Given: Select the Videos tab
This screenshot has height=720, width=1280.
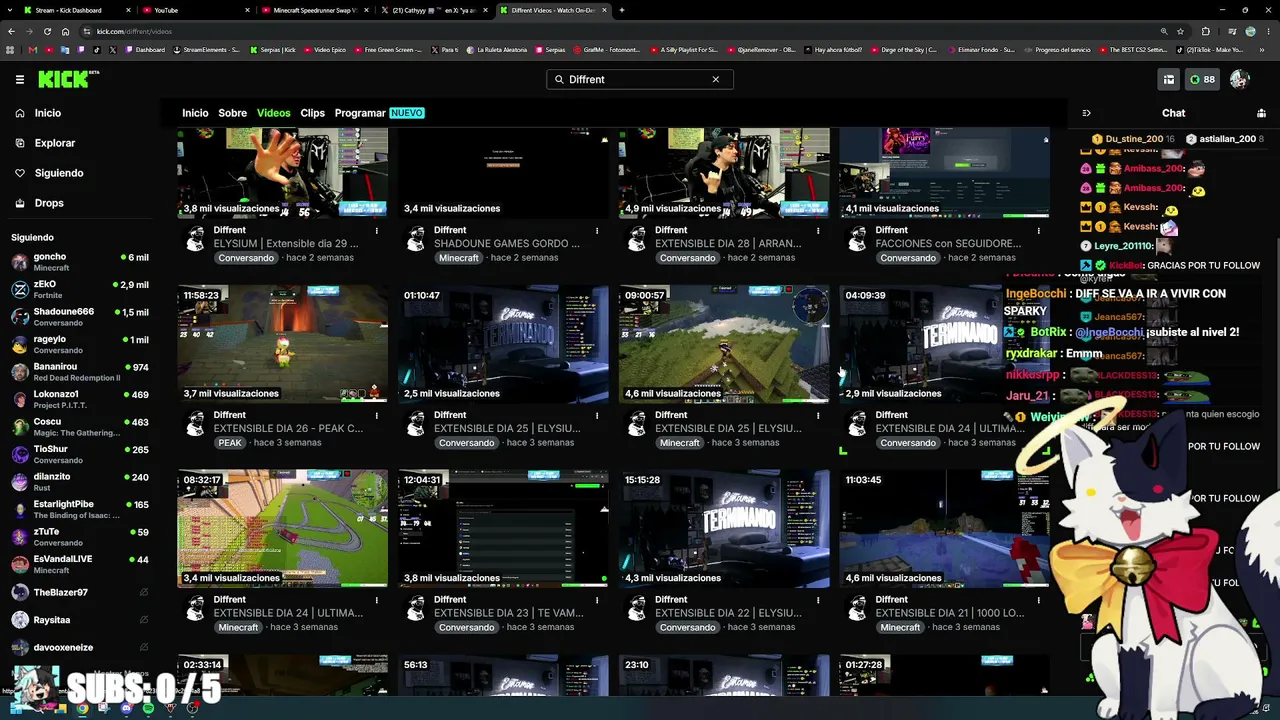Looking at the screenshot, I should point(274,113).
